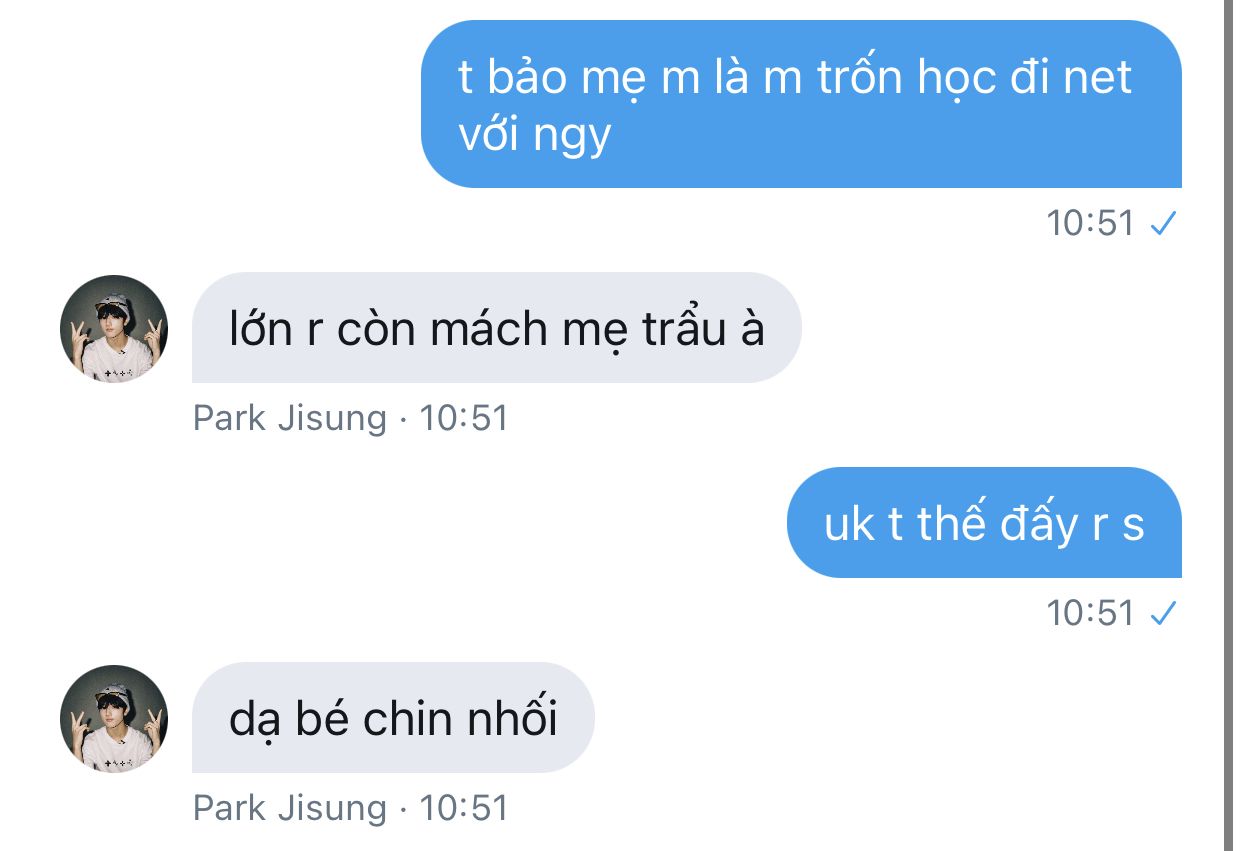Open avatar beside "lớn r còn mách mẹ trẩu à"

click(113, 328)
